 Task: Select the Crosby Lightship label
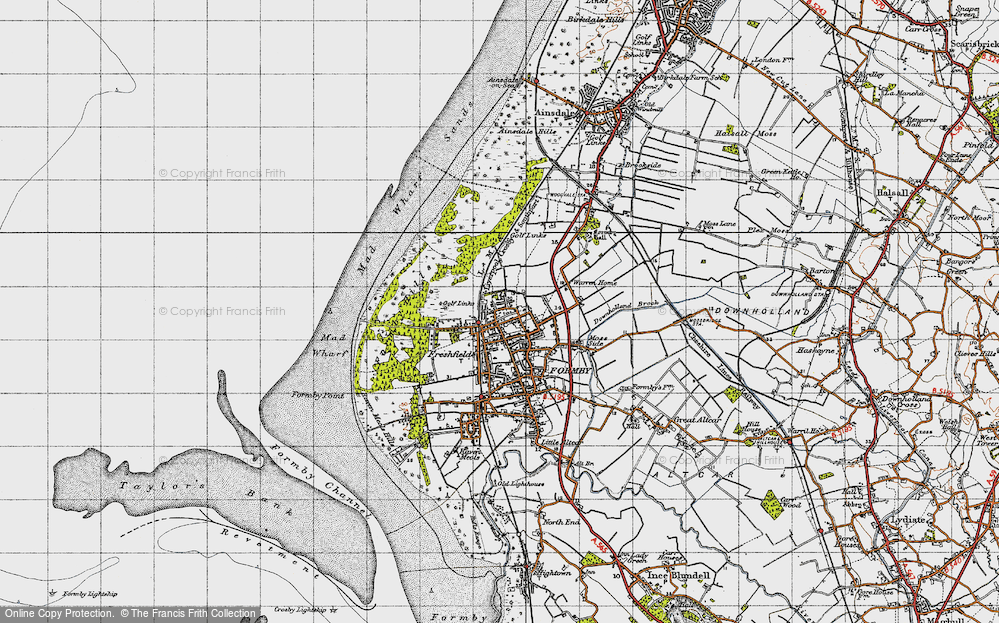click(x=301, y=610)
